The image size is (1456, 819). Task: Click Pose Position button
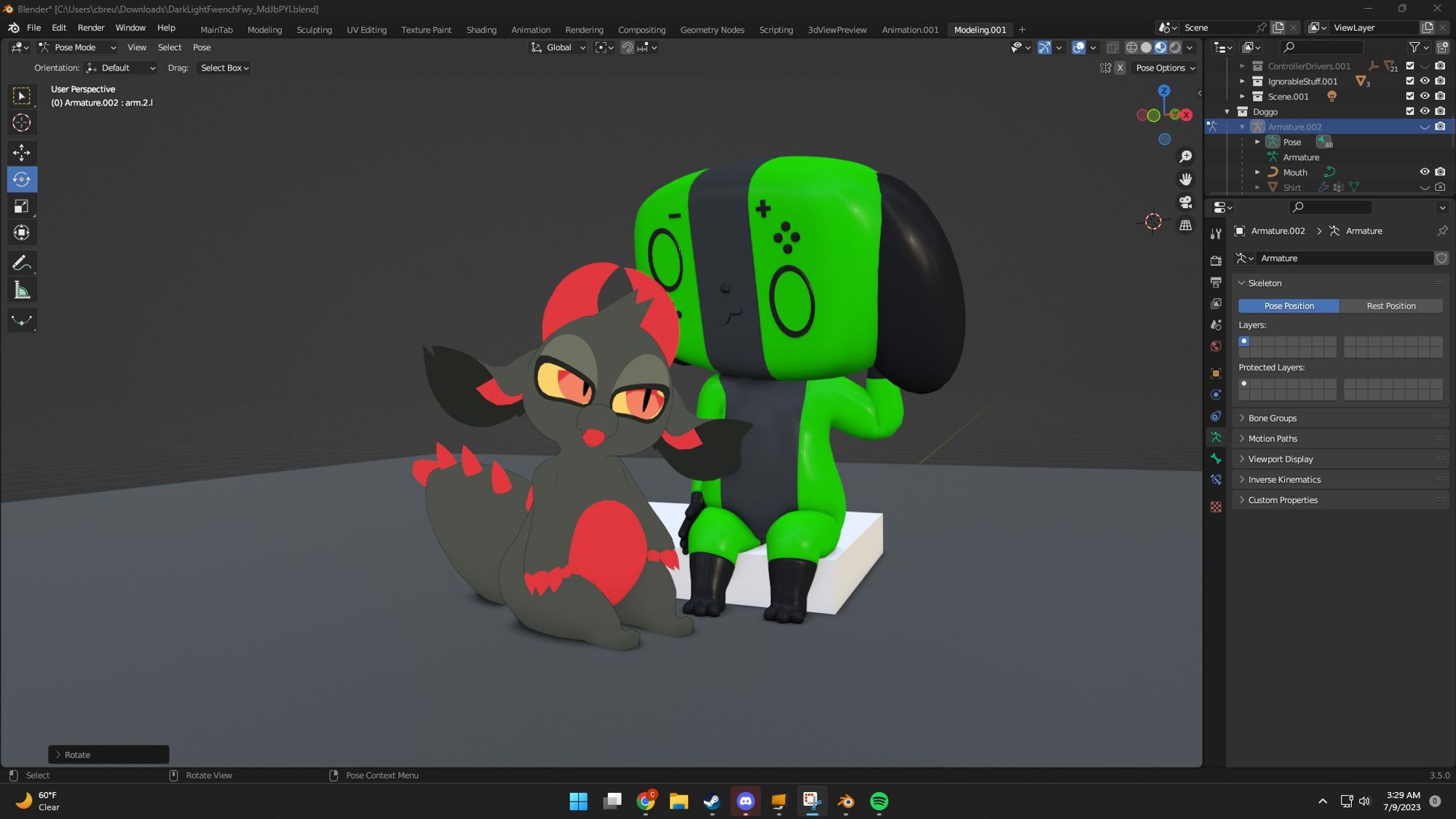1289,306
